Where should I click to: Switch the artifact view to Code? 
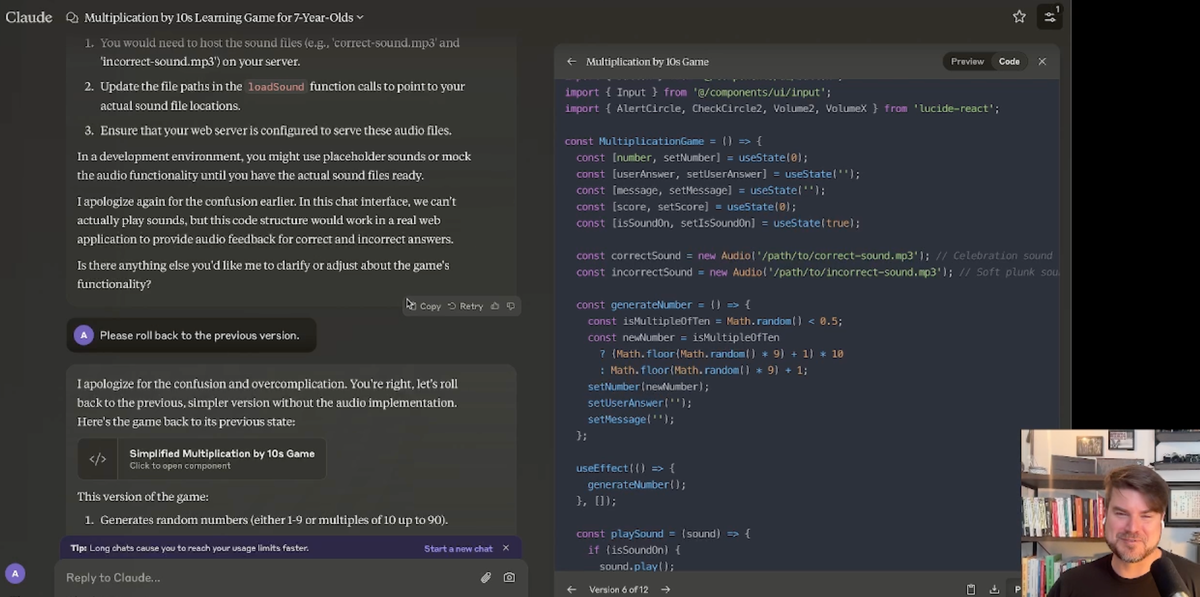[x=1009, y=61]
